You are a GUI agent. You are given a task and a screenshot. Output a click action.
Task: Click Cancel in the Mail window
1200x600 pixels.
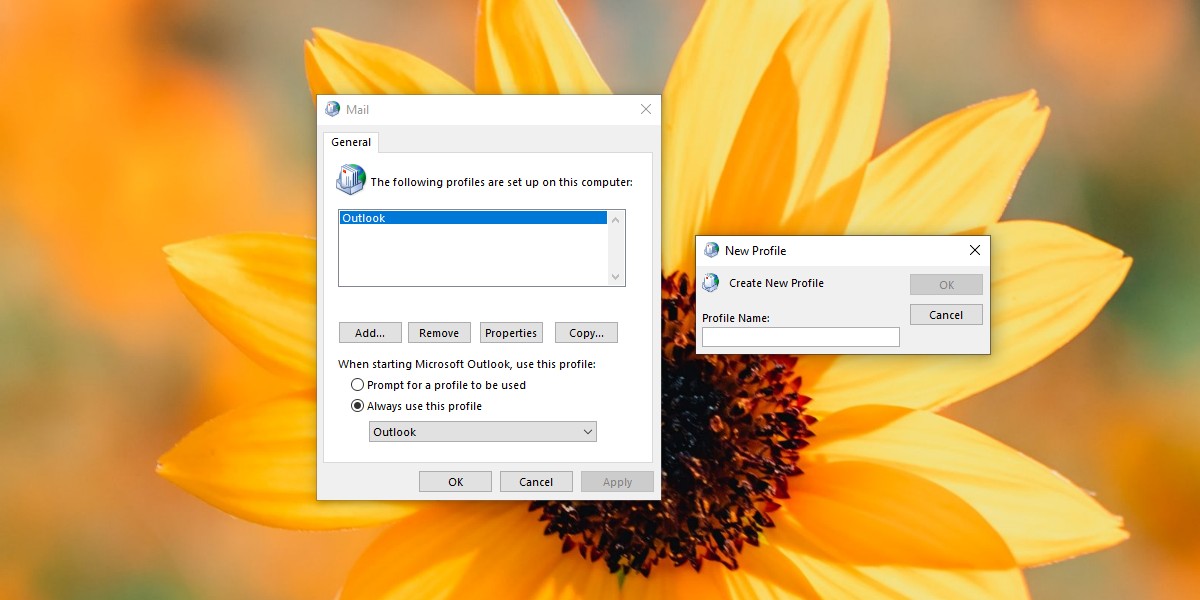[x=536, y=482]
